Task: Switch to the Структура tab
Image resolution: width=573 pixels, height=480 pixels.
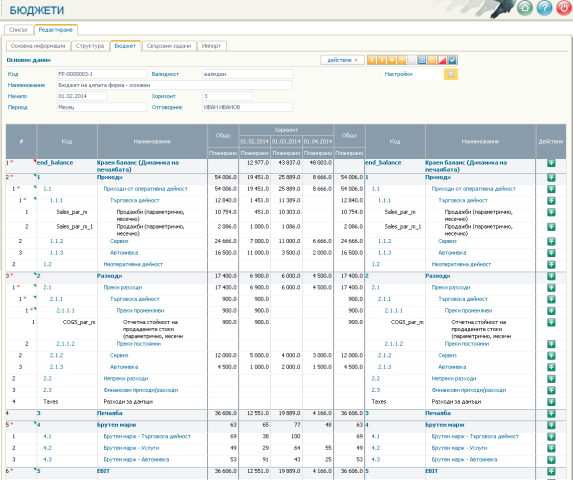Action: coord(90,46)
